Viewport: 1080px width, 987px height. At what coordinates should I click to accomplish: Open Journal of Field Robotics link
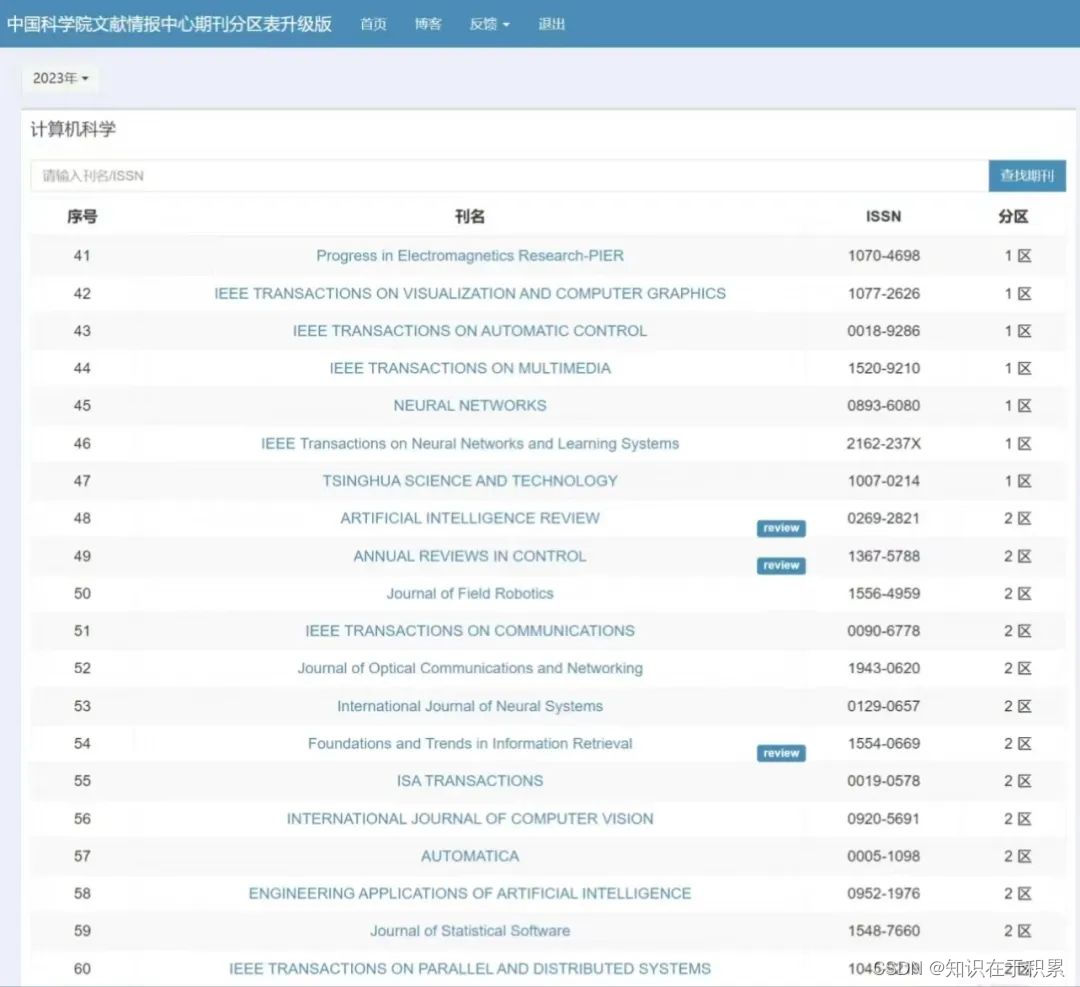point(470,593)
